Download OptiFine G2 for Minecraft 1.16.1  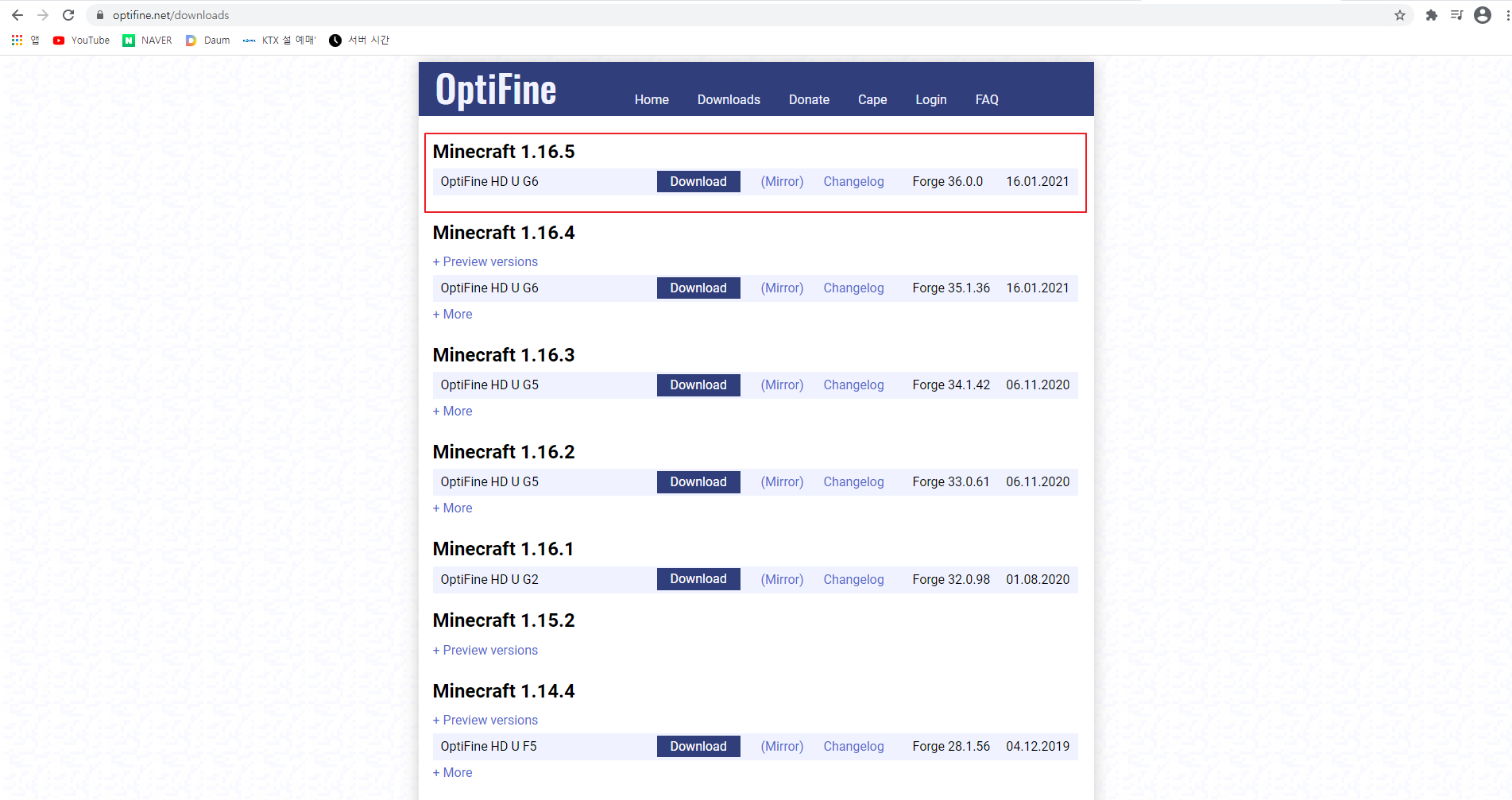698,578
